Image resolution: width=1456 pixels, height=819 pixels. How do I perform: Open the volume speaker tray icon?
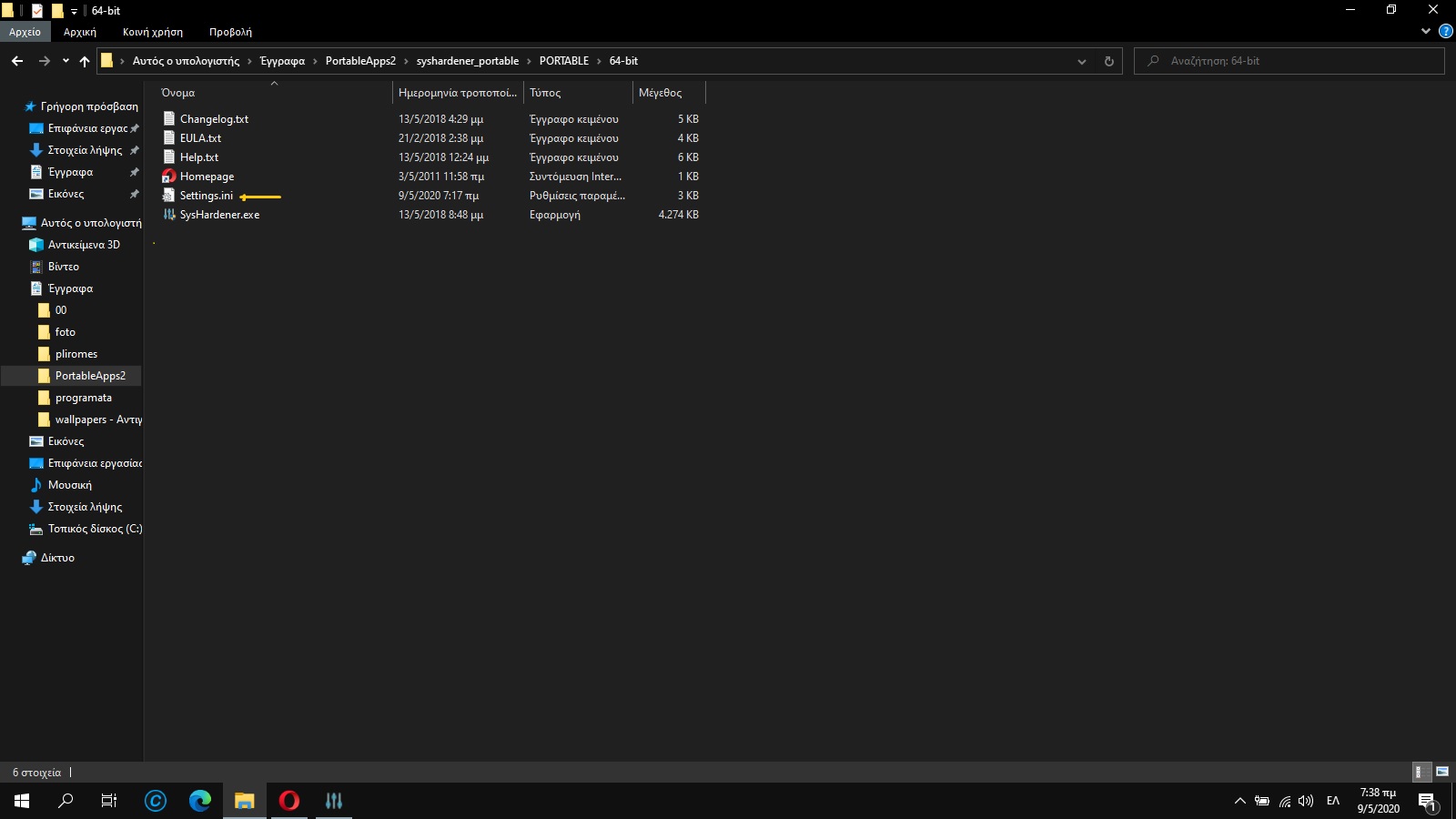coord(1306,801)
